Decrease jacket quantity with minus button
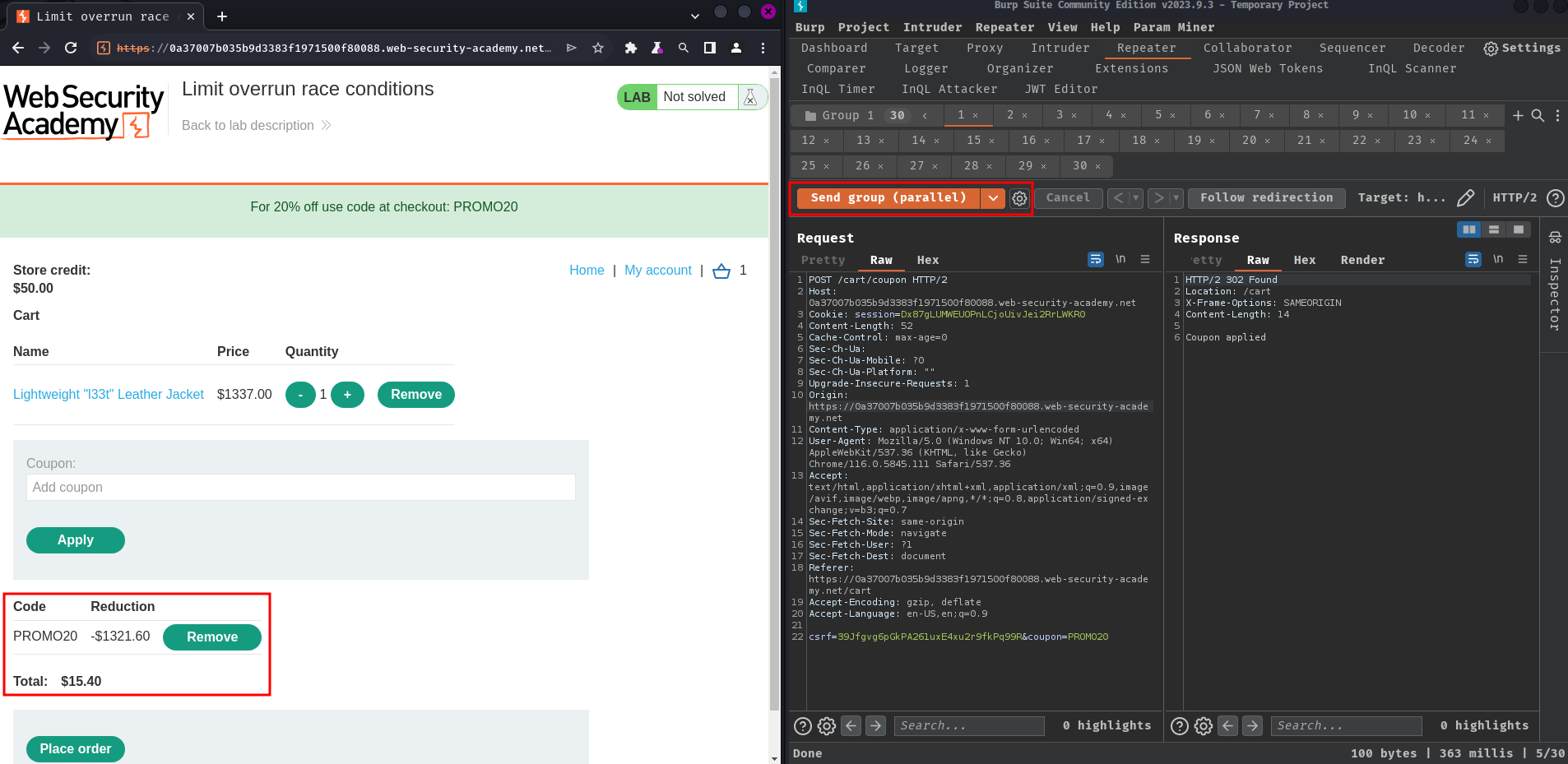 [x=300, y=395]
